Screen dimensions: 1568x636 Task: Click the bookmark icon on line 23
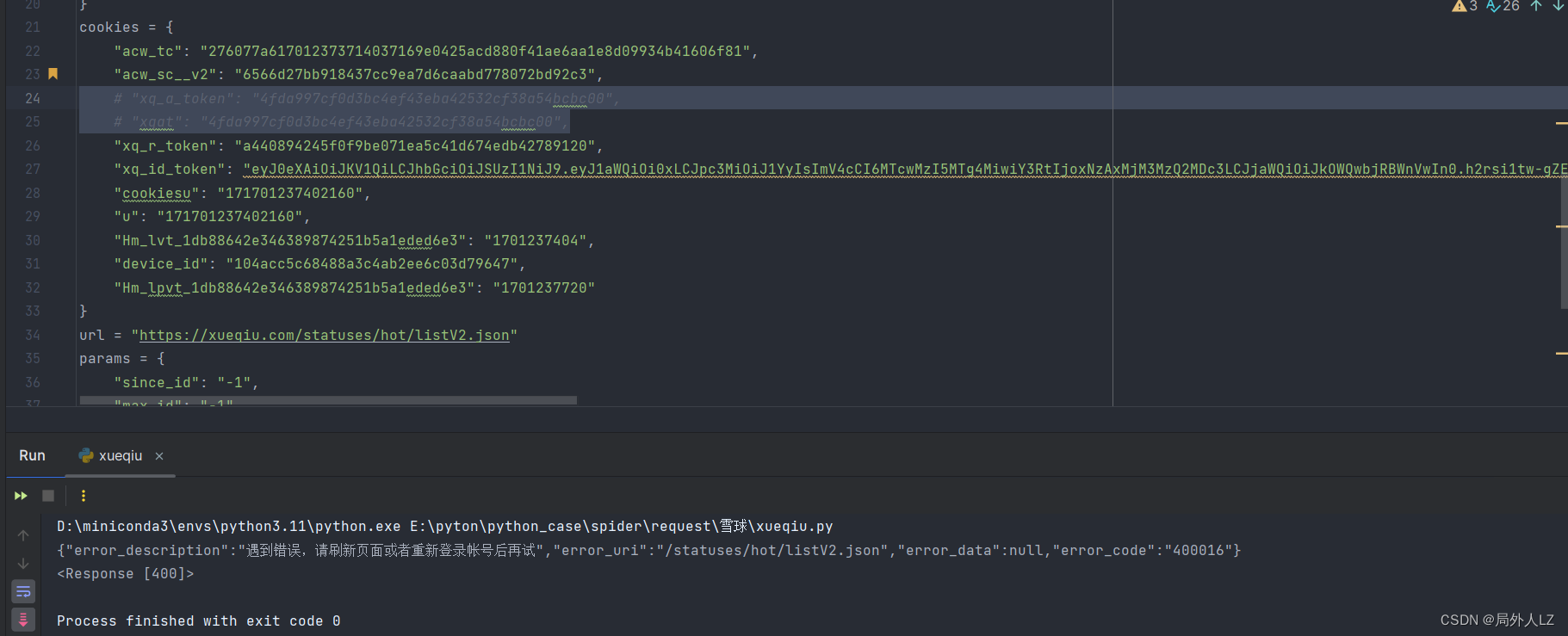pyautogui.click(x=53, y=74)
